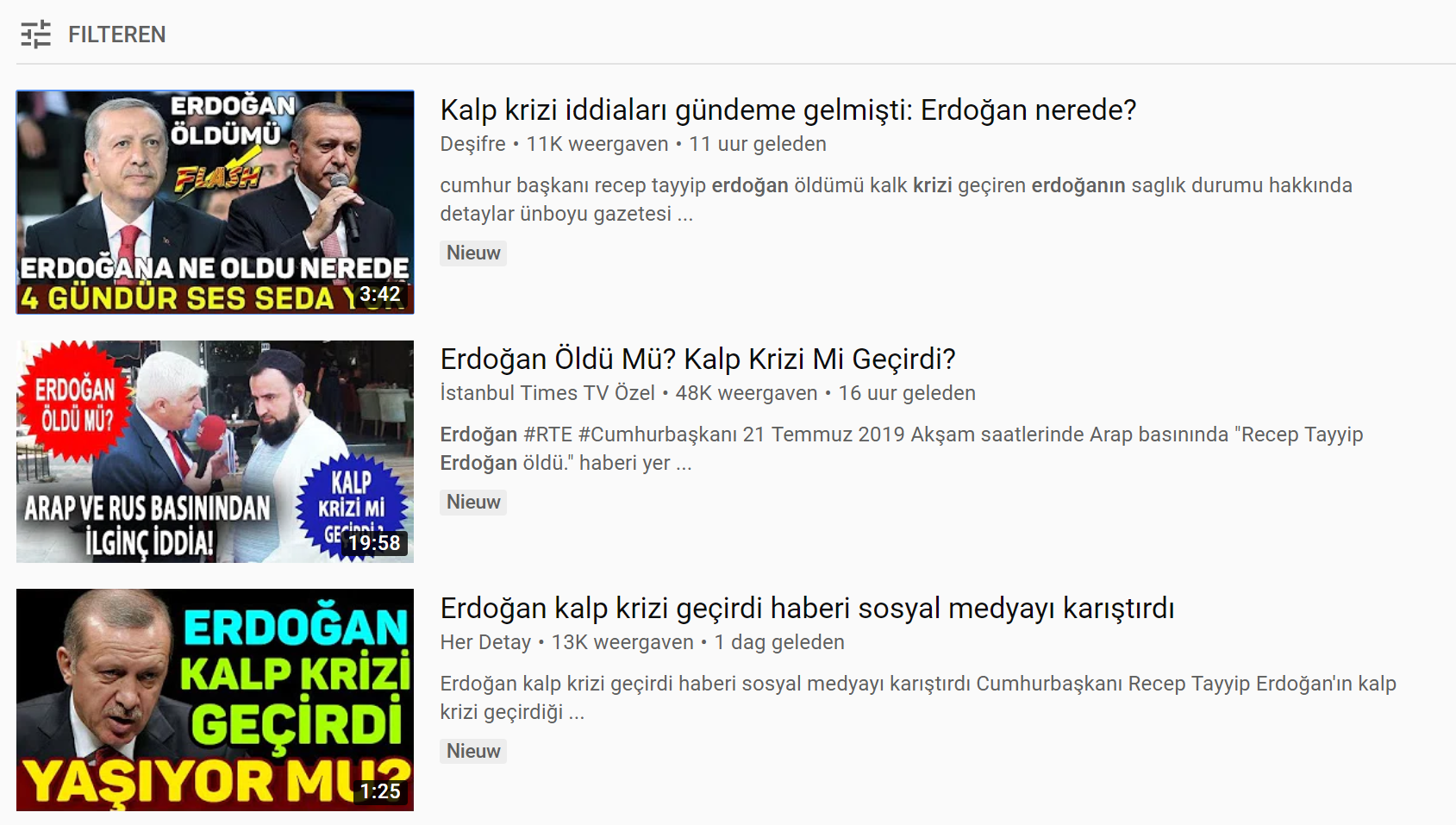The width and height of the screenshot is (1456, 825).
Task: Click the filter sliders icon
Action: [35, 34]
